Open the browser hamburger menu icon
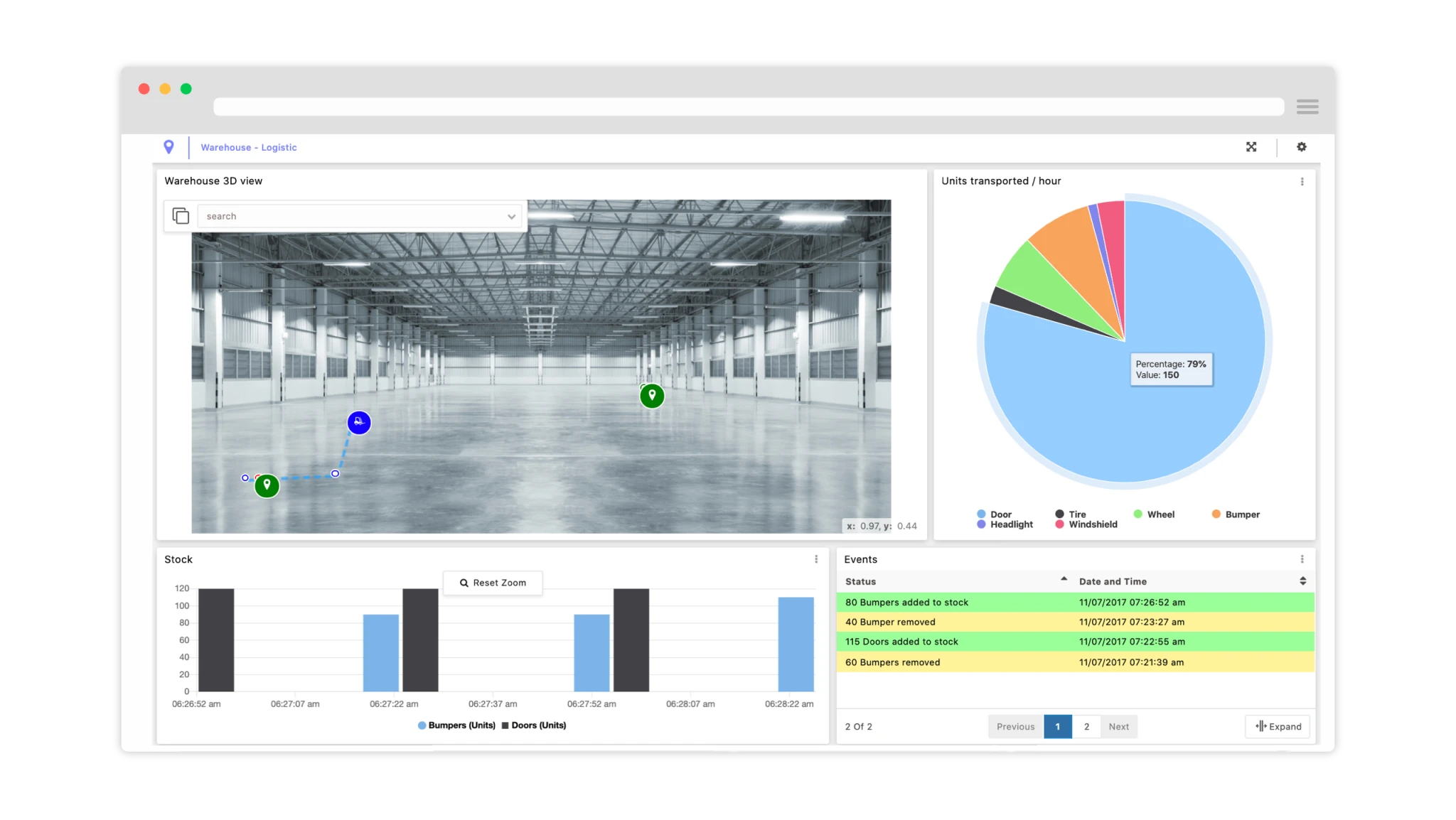 click(1307, 107)
